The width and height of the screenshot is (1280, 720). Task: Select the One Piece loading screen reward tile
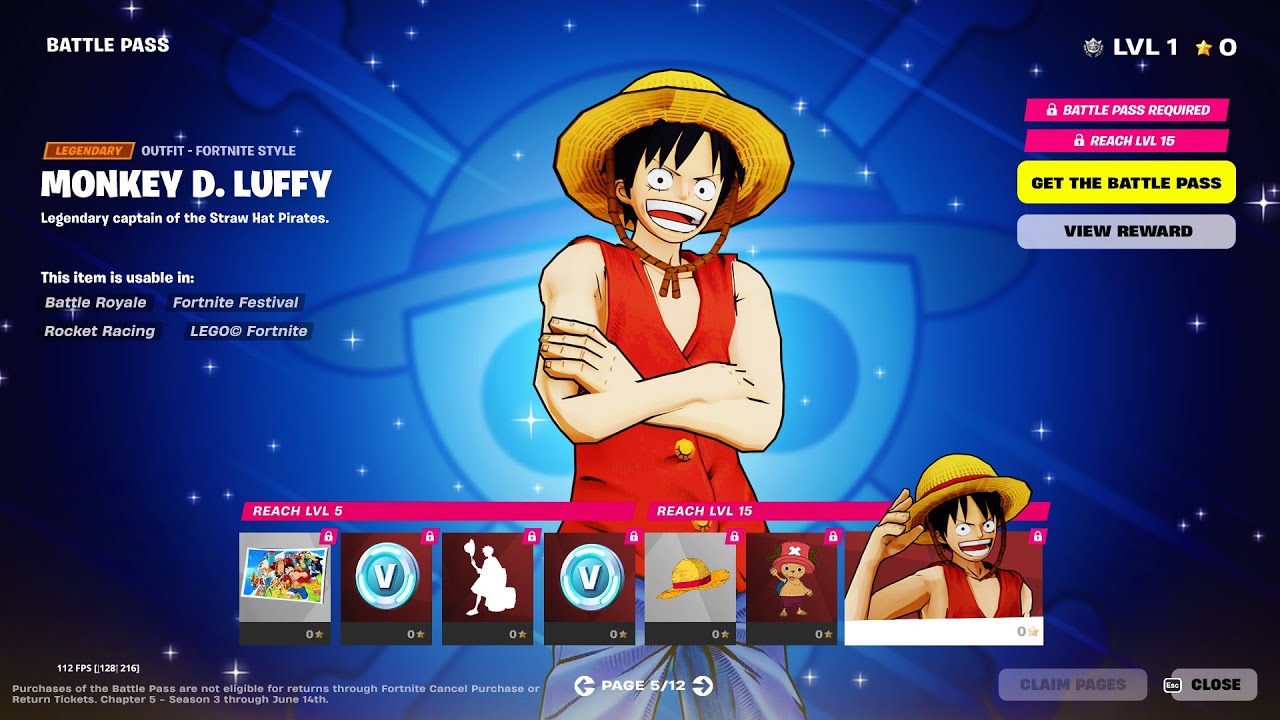coord(285,588)
